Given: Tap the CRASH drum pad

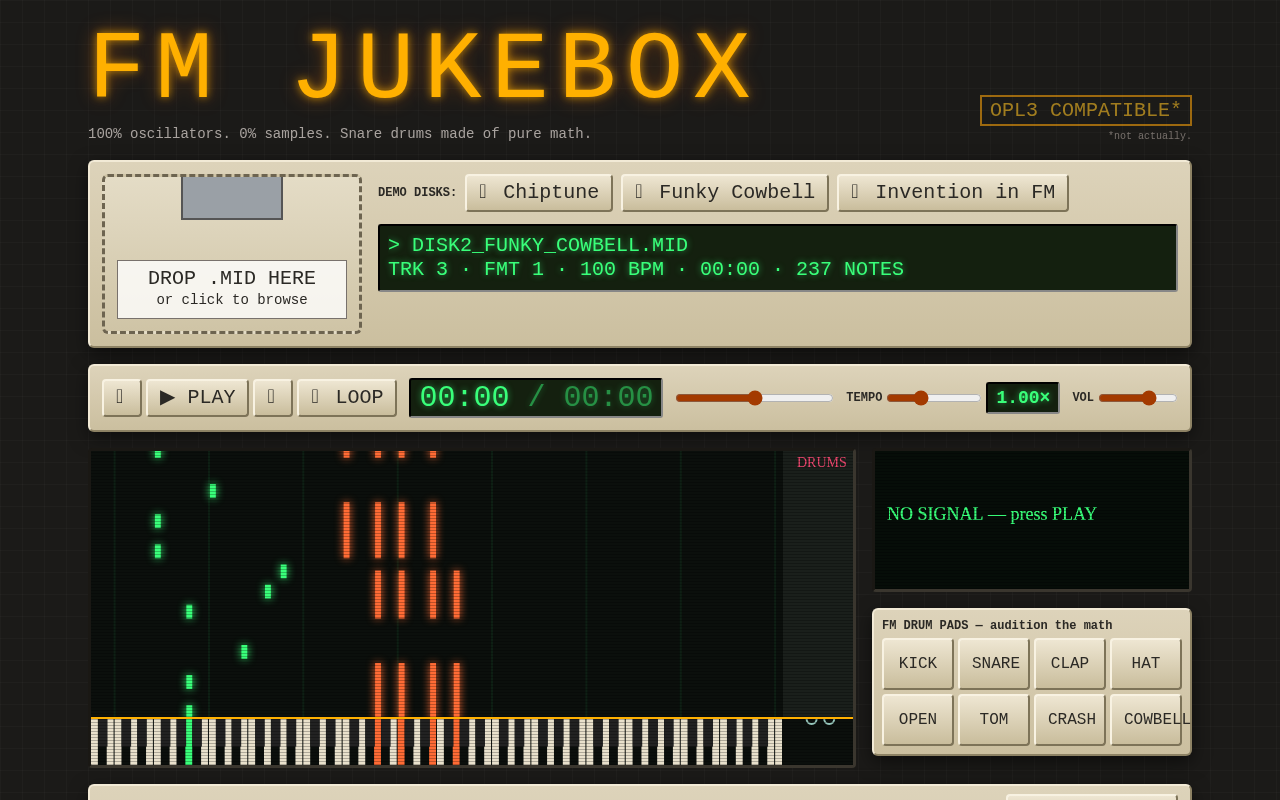Looking at the screenshot, I should (1070, 720).
